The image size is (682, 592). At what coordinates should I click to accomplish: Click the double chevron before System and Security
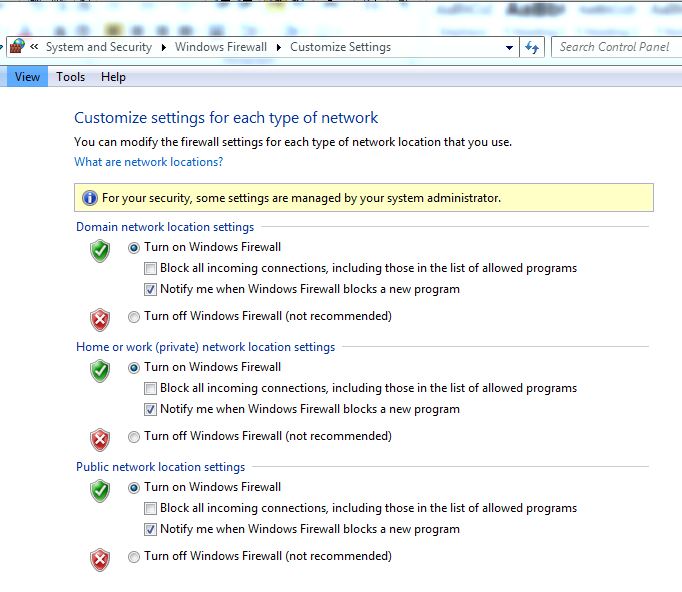click(34, 47)
